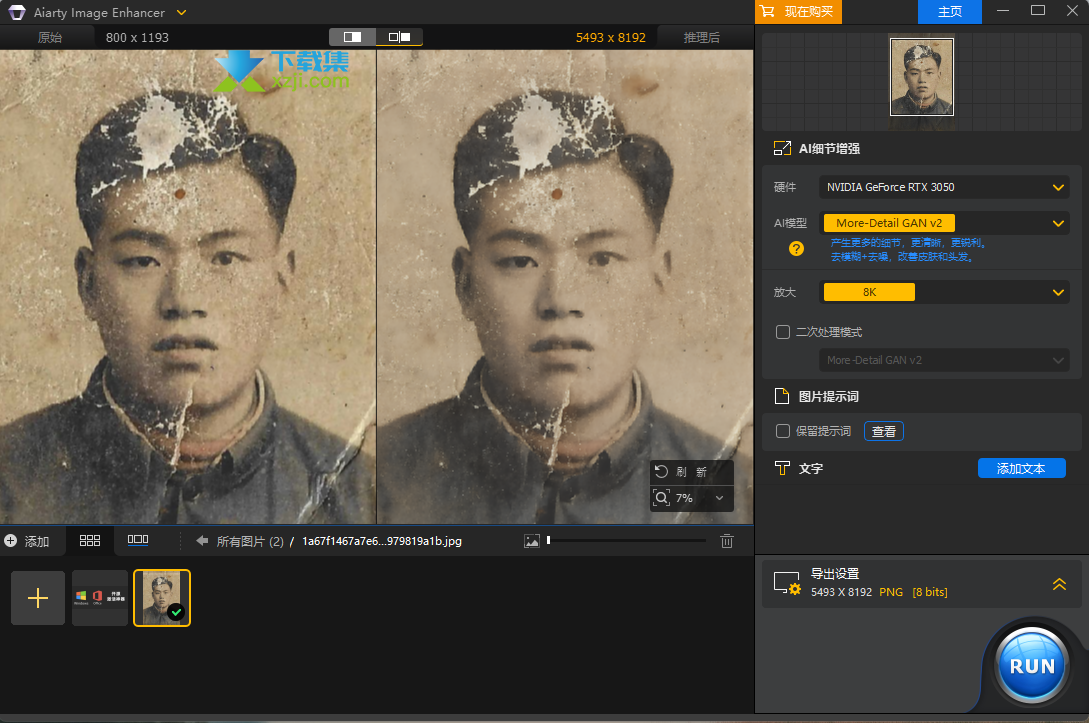The height and width of the screenshot is (723, 1089).
Task: Enable the 二次处理模式 checkbox
Action: pos(783,332)
